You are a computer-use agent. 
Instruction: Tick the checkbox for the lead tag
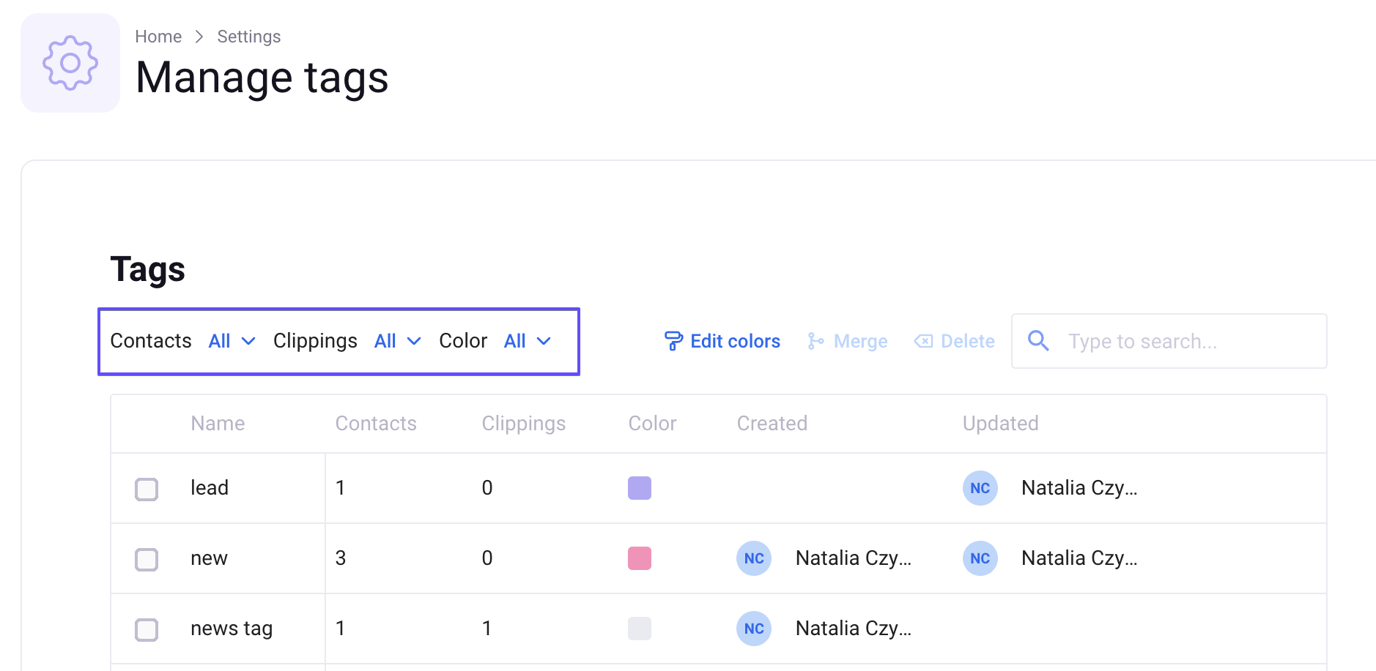(x=147, y=489)
